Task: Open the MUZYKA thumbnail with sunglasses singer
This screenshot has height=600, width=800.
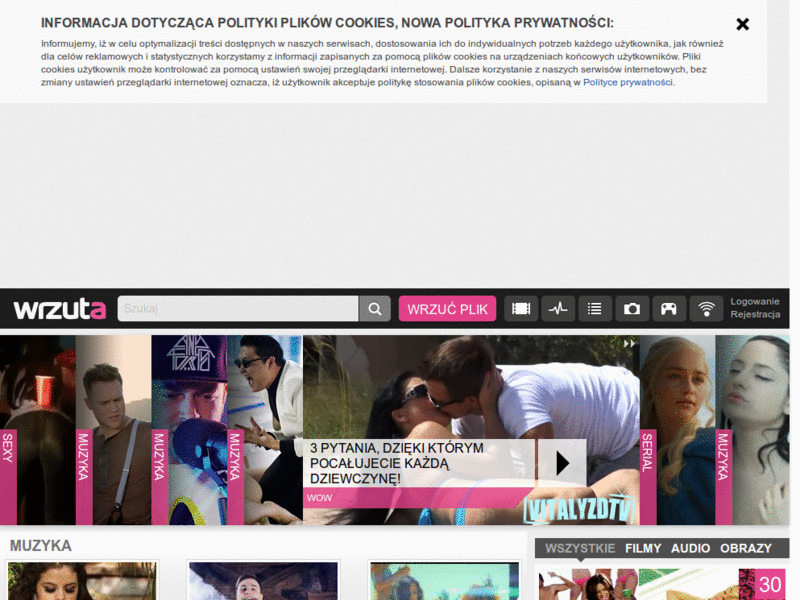Action: click(265, 430)
